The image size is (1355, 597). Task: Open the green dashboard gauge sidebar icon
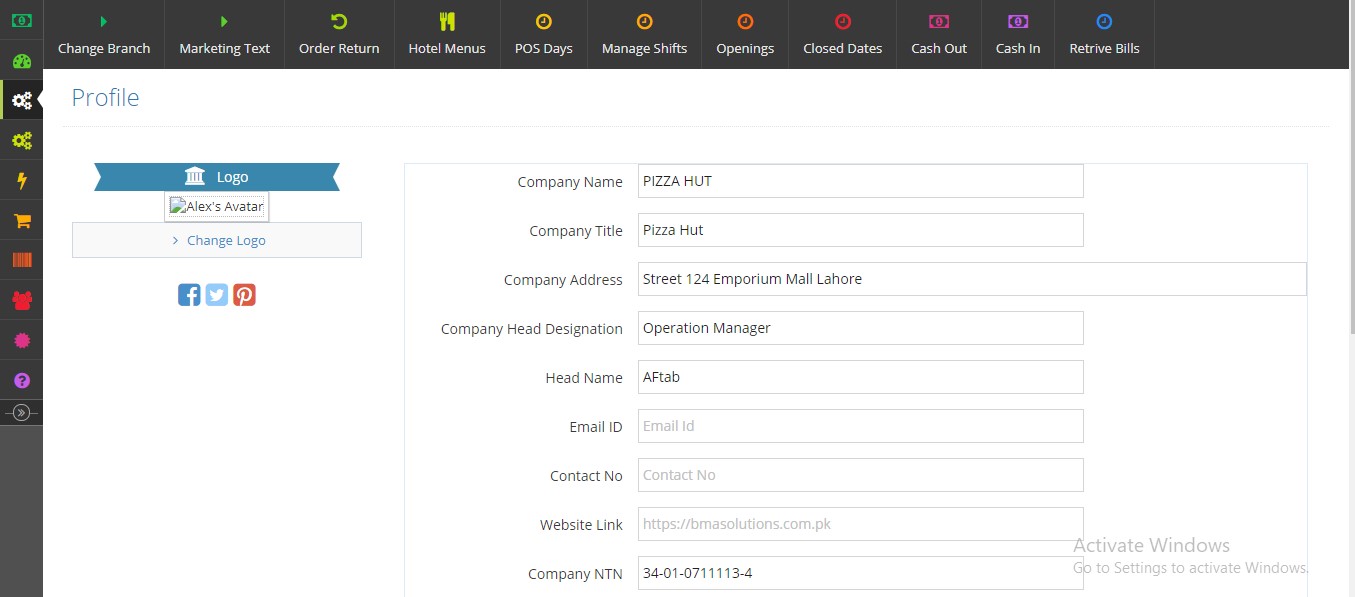click(x=21, y=60)
